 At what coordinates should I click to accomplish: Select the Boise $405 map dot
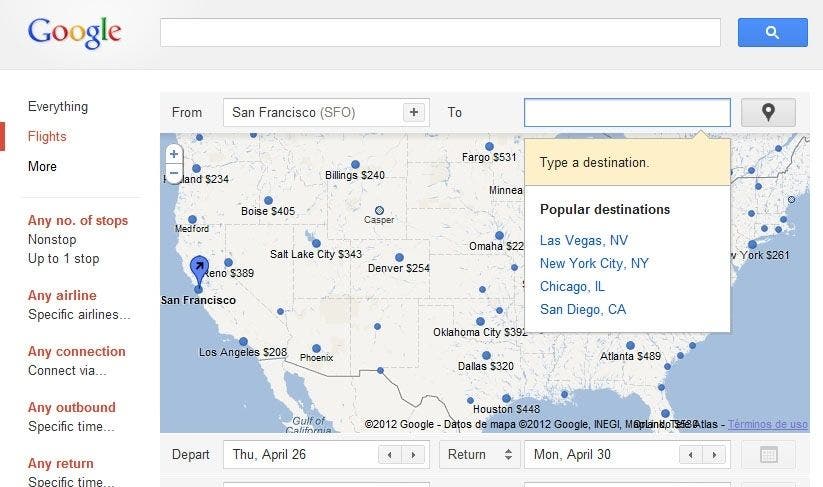click(x=268, y=200)
